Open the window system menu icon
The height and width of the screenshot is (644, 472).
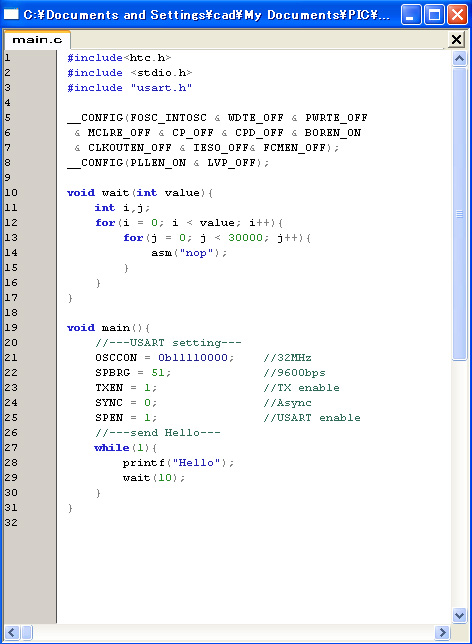(x=11, y=15)
